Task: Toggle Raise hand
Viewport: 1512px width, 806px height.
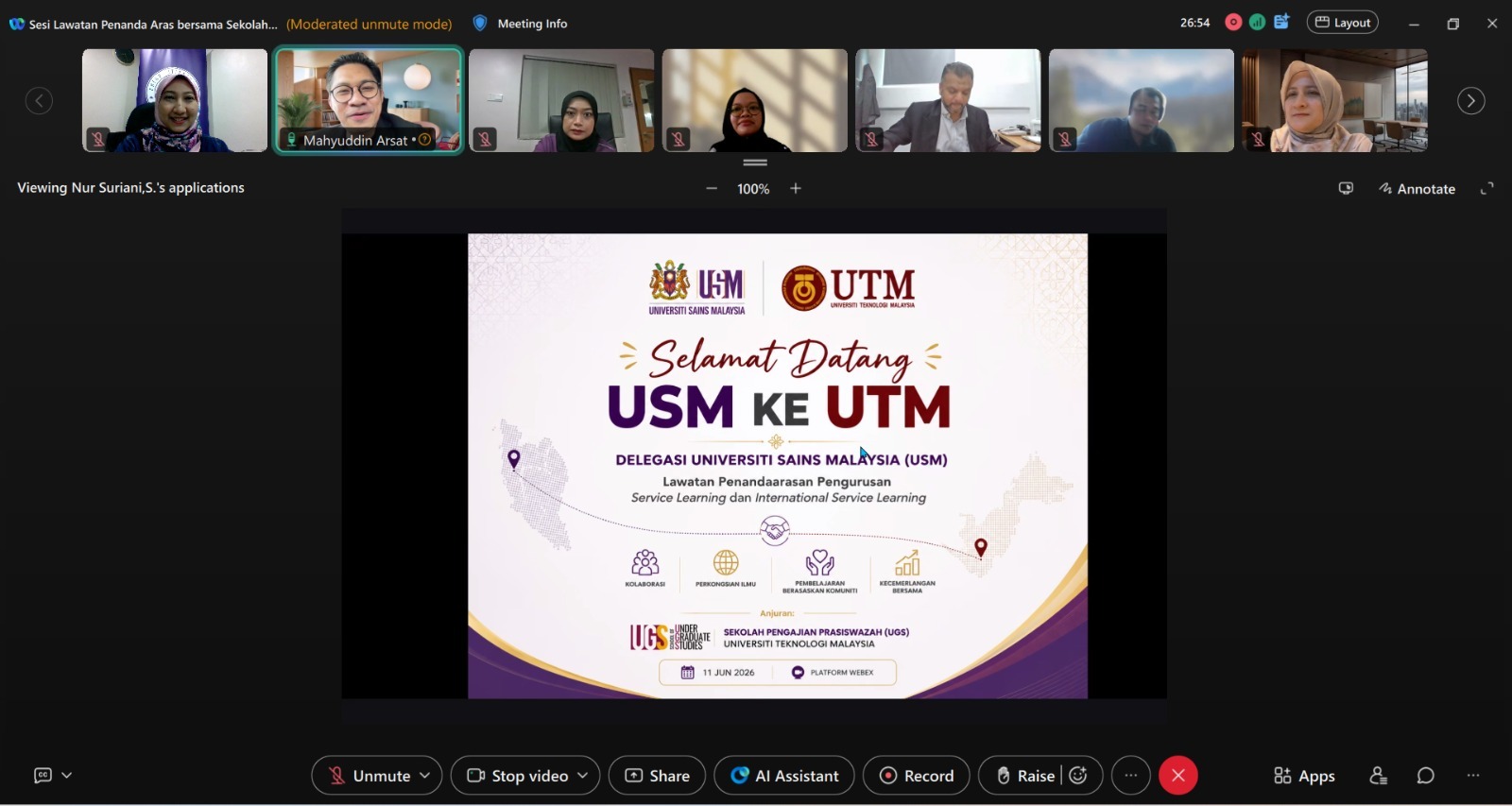Action: (x=1025, y=776)
